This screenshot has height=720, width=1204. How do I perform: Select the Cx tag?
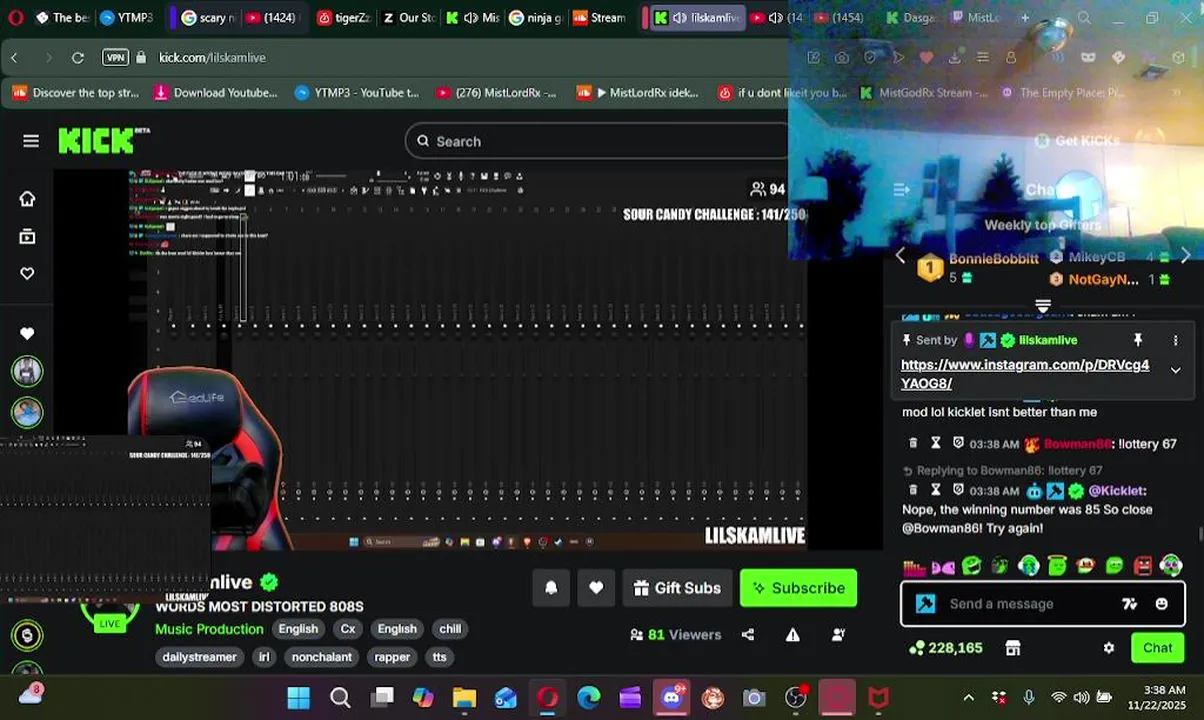point(348,629)
